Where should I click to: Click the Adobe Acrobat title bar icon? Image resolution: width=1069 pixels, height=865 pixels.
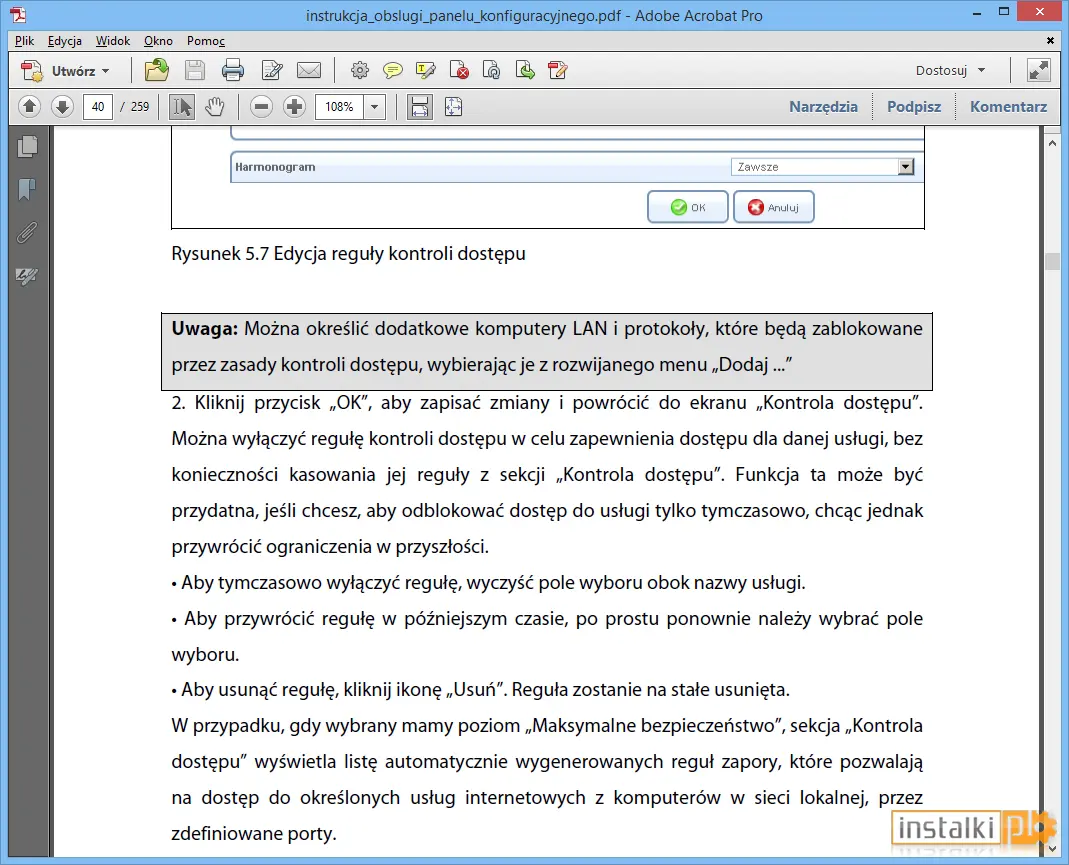click(x=18, y=14)
